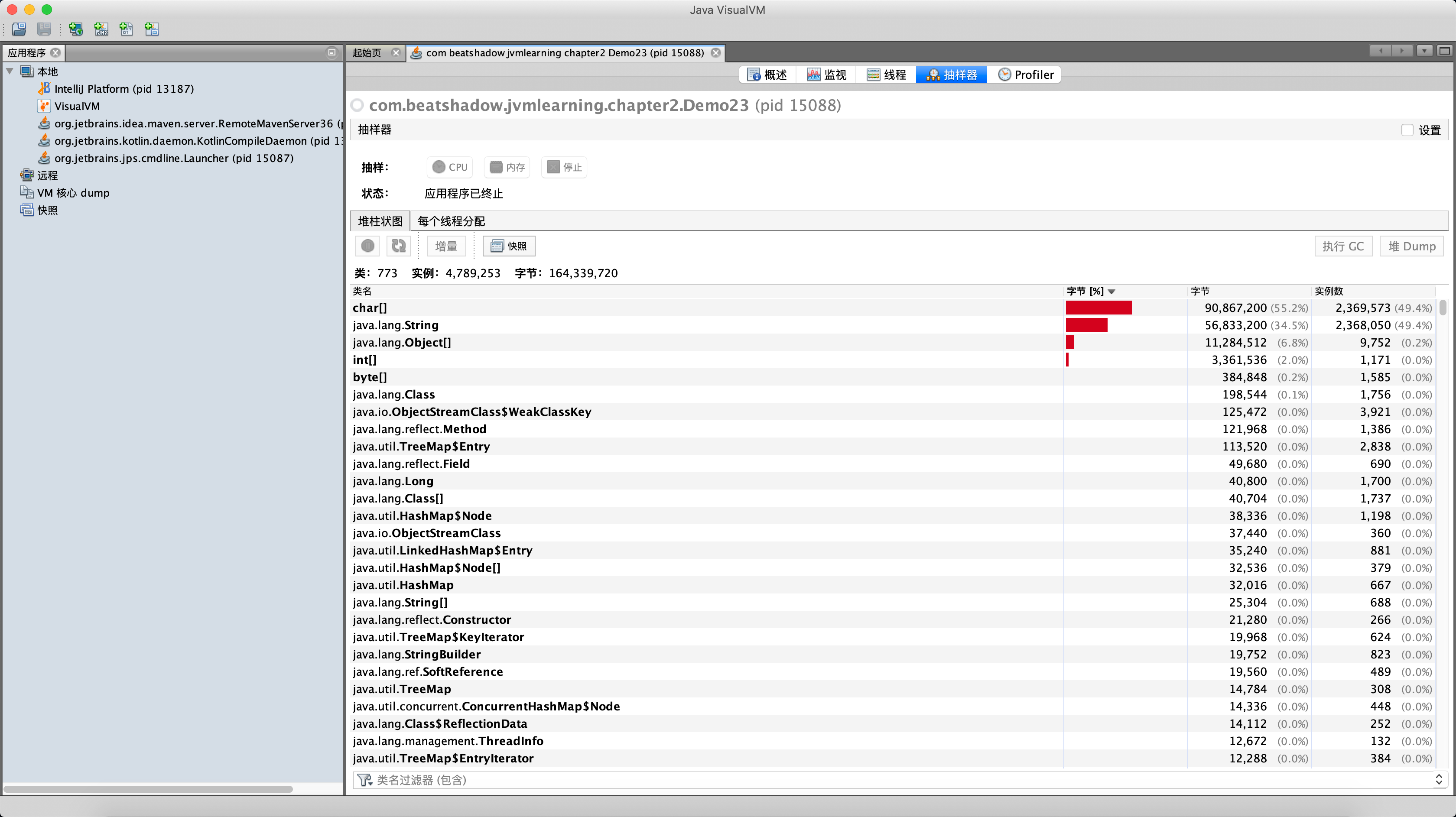Click the 增量 button

(x=446, y=246)
